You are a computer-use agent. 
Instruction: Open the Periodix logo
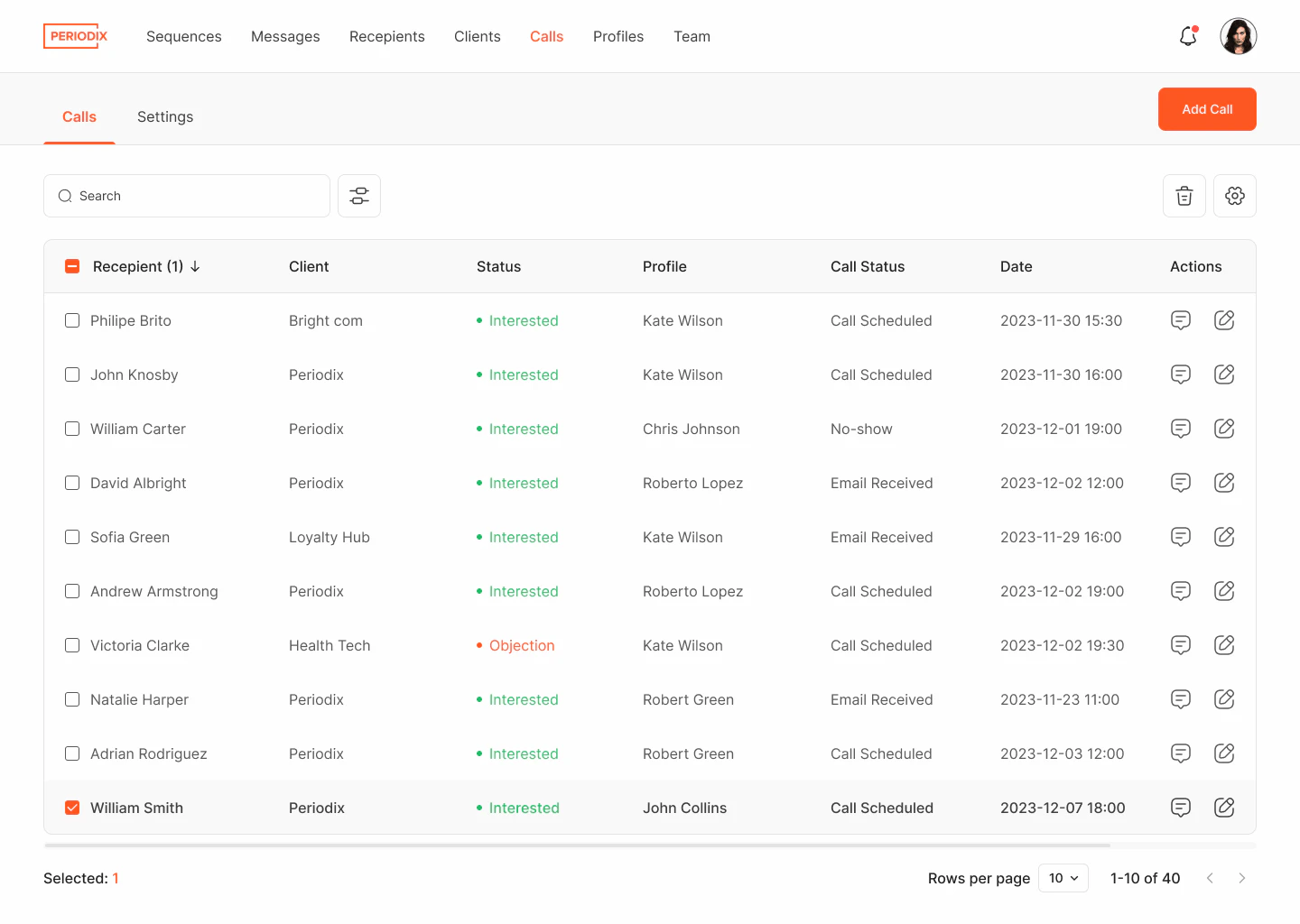tap(75, 36)
